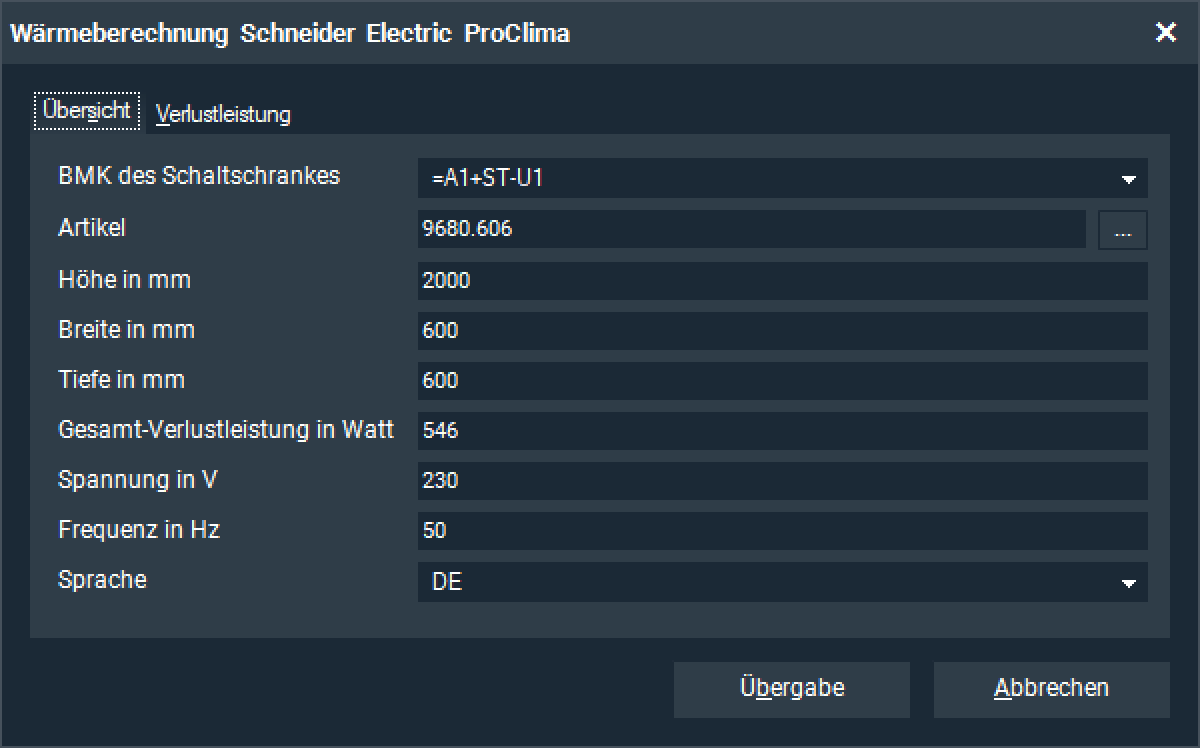Click the Artikel browse ellipsis button

[1122, 230]
